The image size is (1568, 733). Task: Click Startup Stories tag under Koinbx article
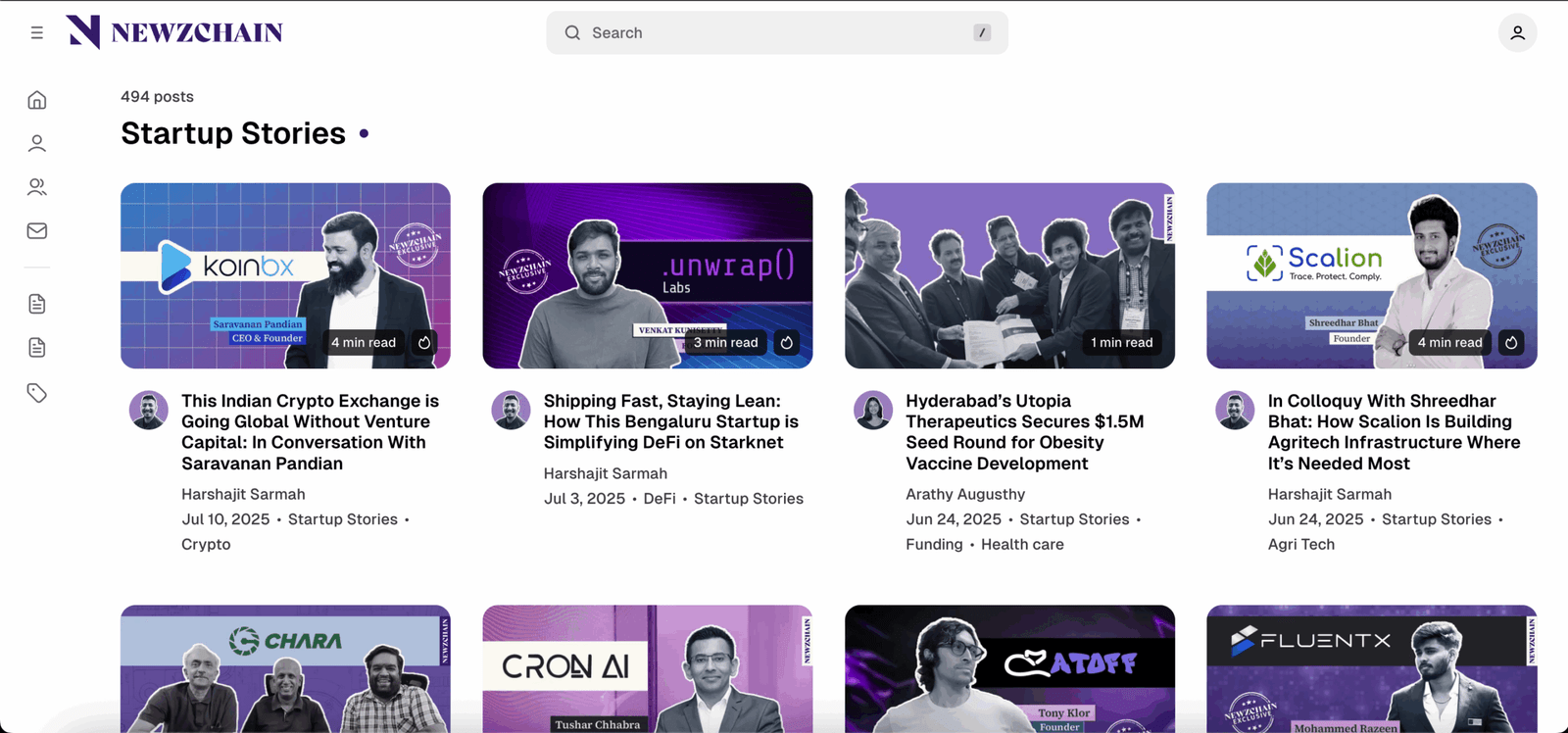[x=343, y=519]
